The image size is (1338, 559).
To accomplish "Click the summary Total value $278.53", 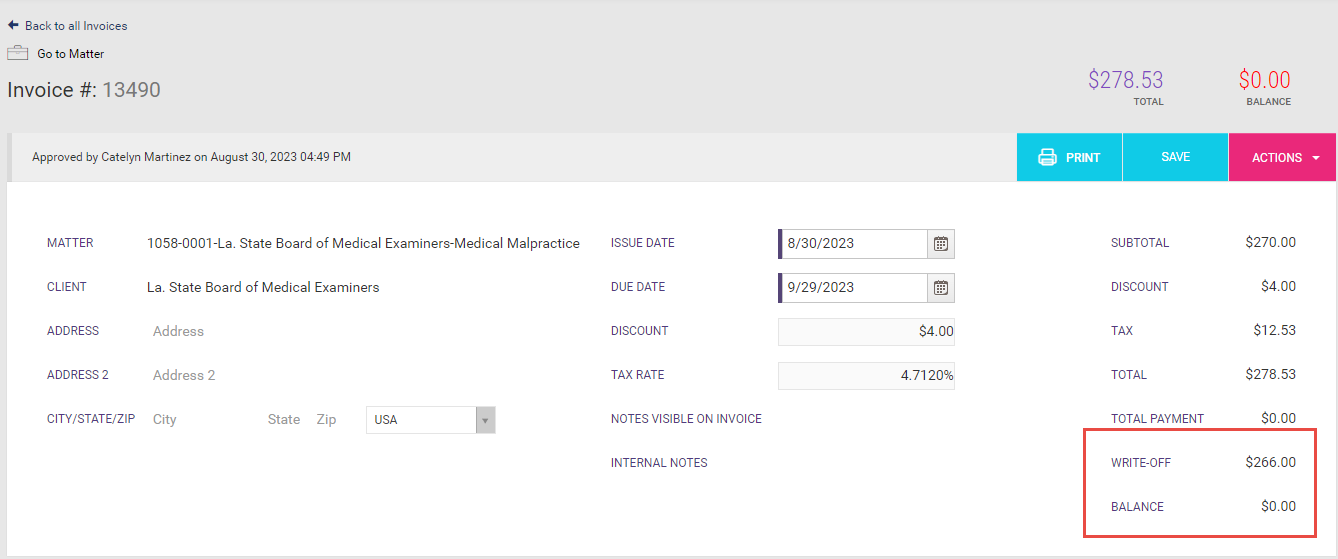I will click(1271, 375).
